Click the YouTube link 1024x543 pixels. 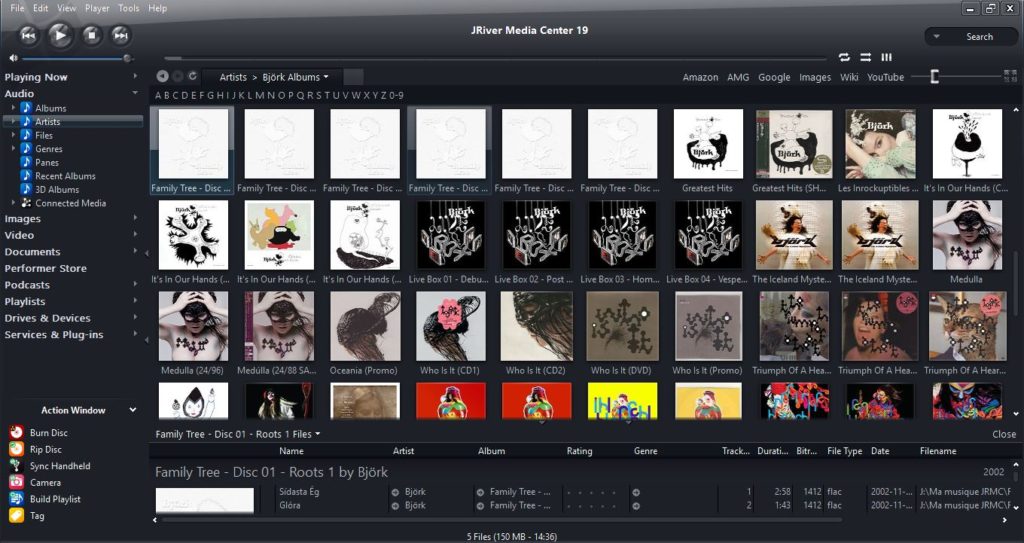click(886, 77)
